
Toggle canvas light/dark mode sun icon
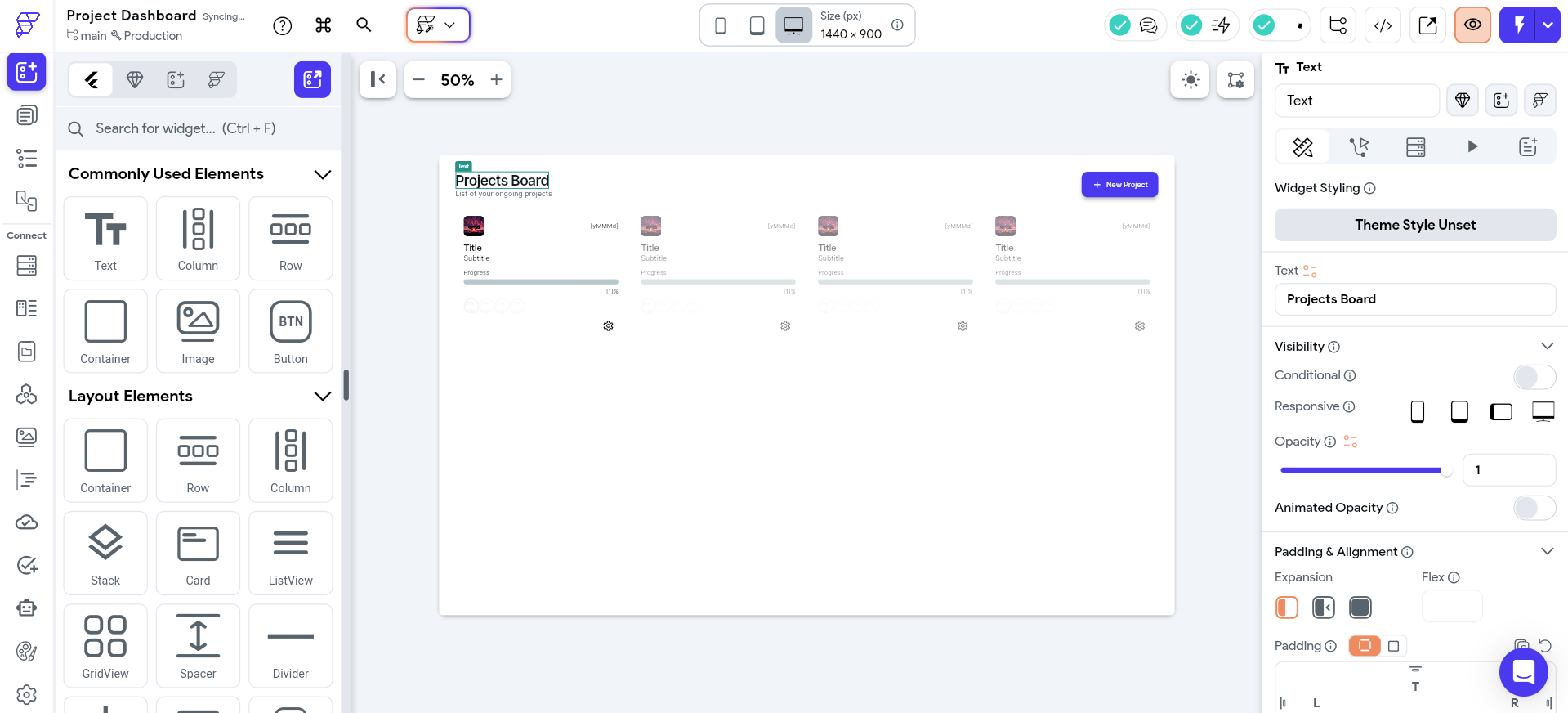point(1191,79)
